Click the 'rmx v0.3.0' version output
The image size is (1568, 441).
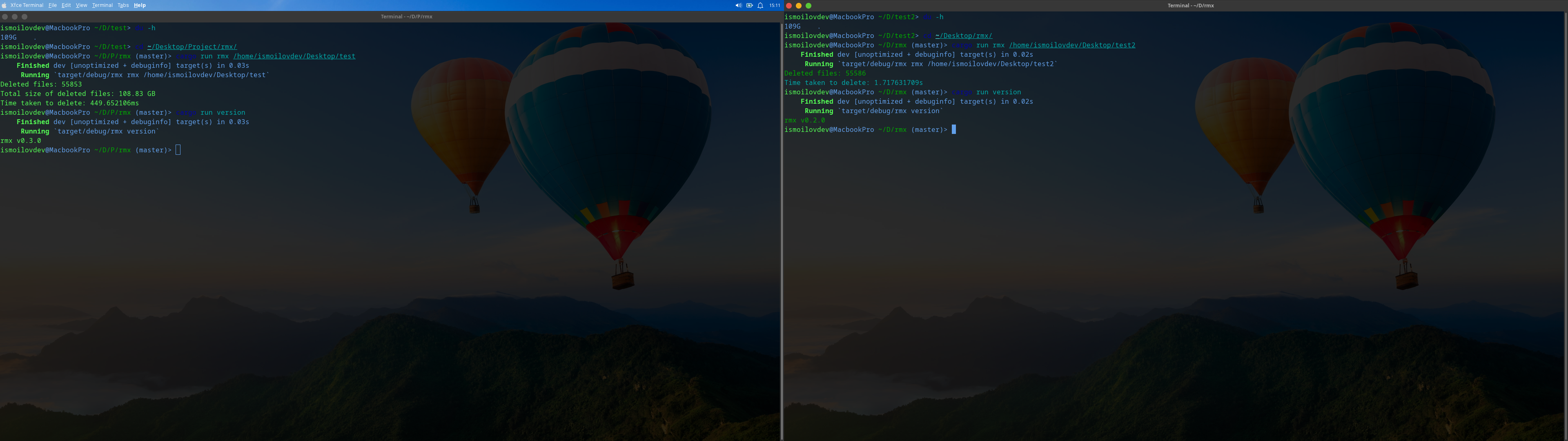[x=21, y=141]
